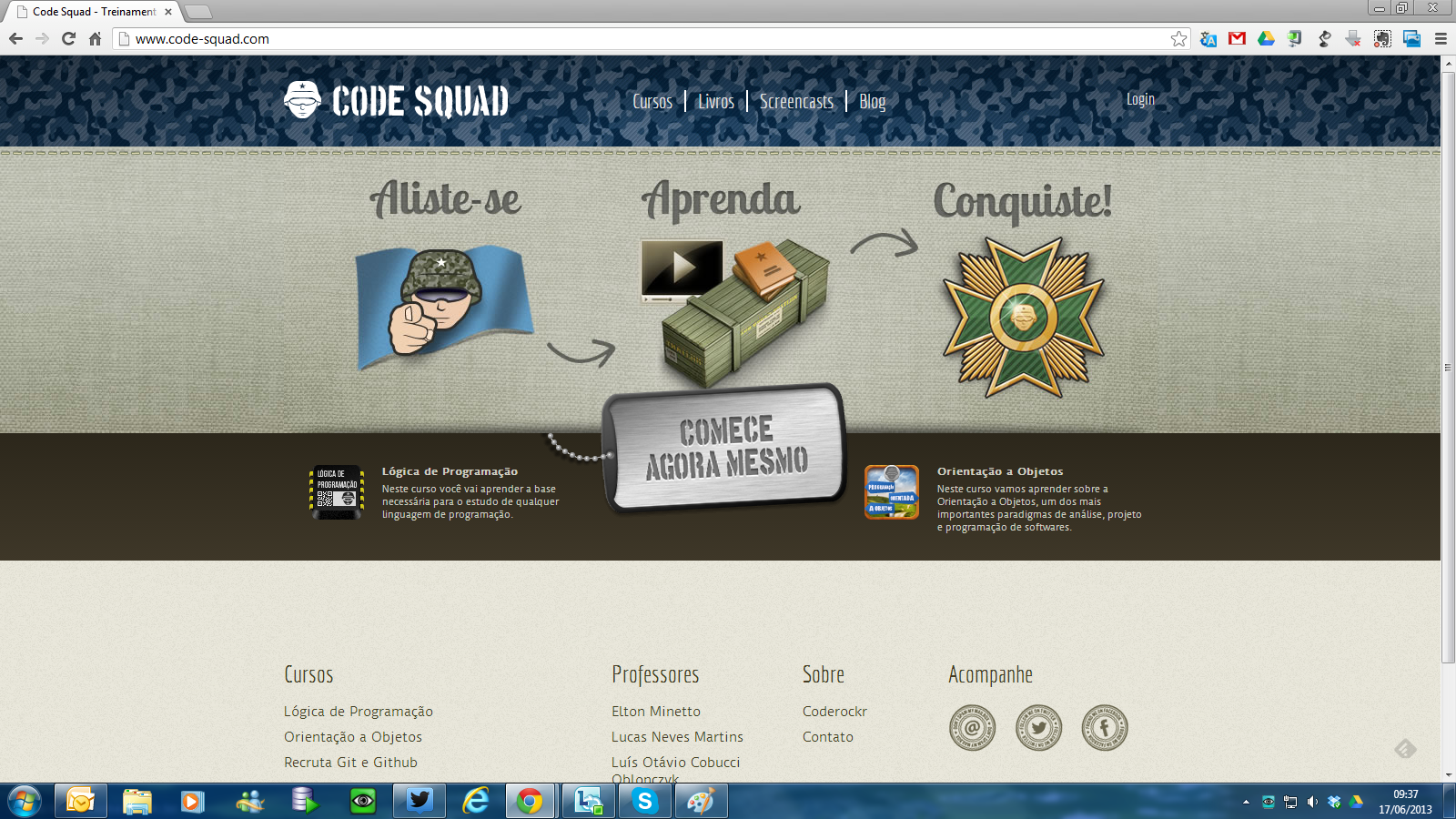The height and width of the screenshot is (819, 1456).
Task: Click the download arrow extension icon
Action: pos(1353,38)
